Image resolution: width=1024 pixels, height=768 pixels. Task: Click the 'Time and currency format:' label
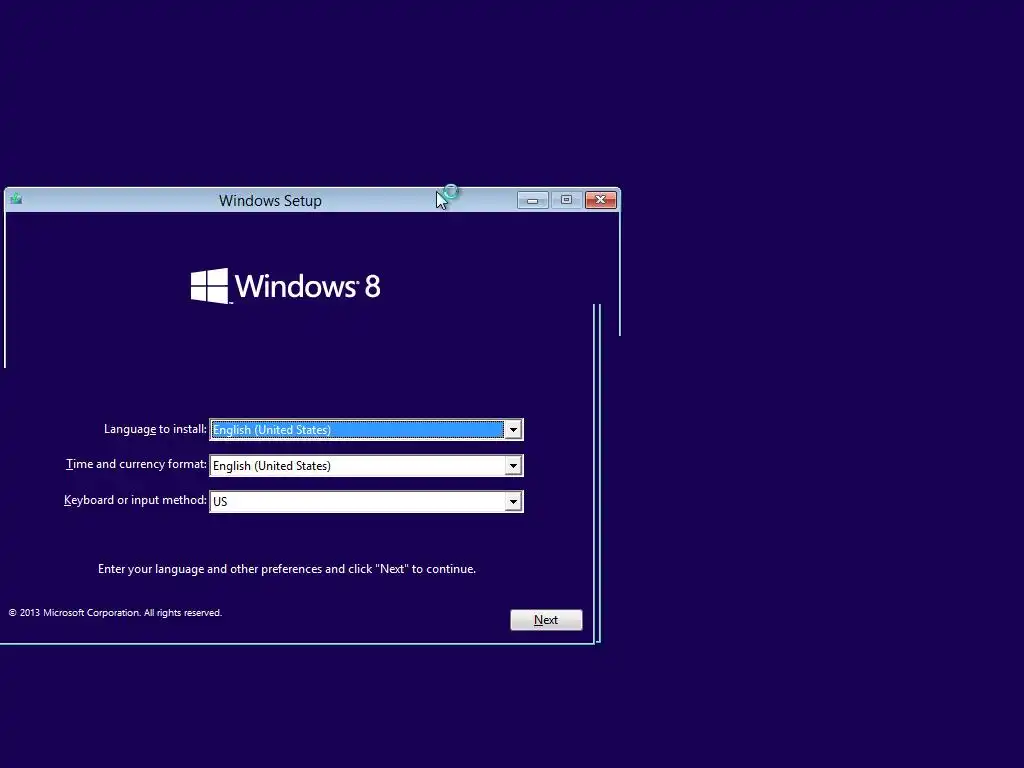pos(136,464)
